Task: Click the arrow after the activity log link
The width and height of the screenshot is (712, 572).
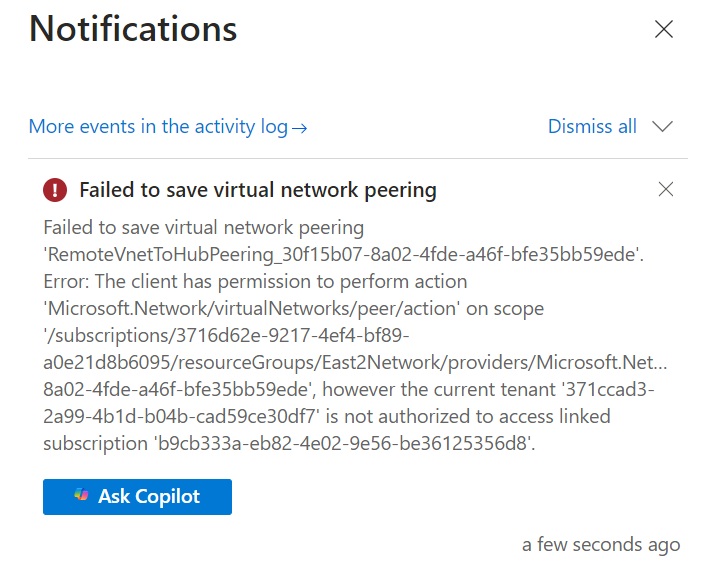Action: pos(299,128)
